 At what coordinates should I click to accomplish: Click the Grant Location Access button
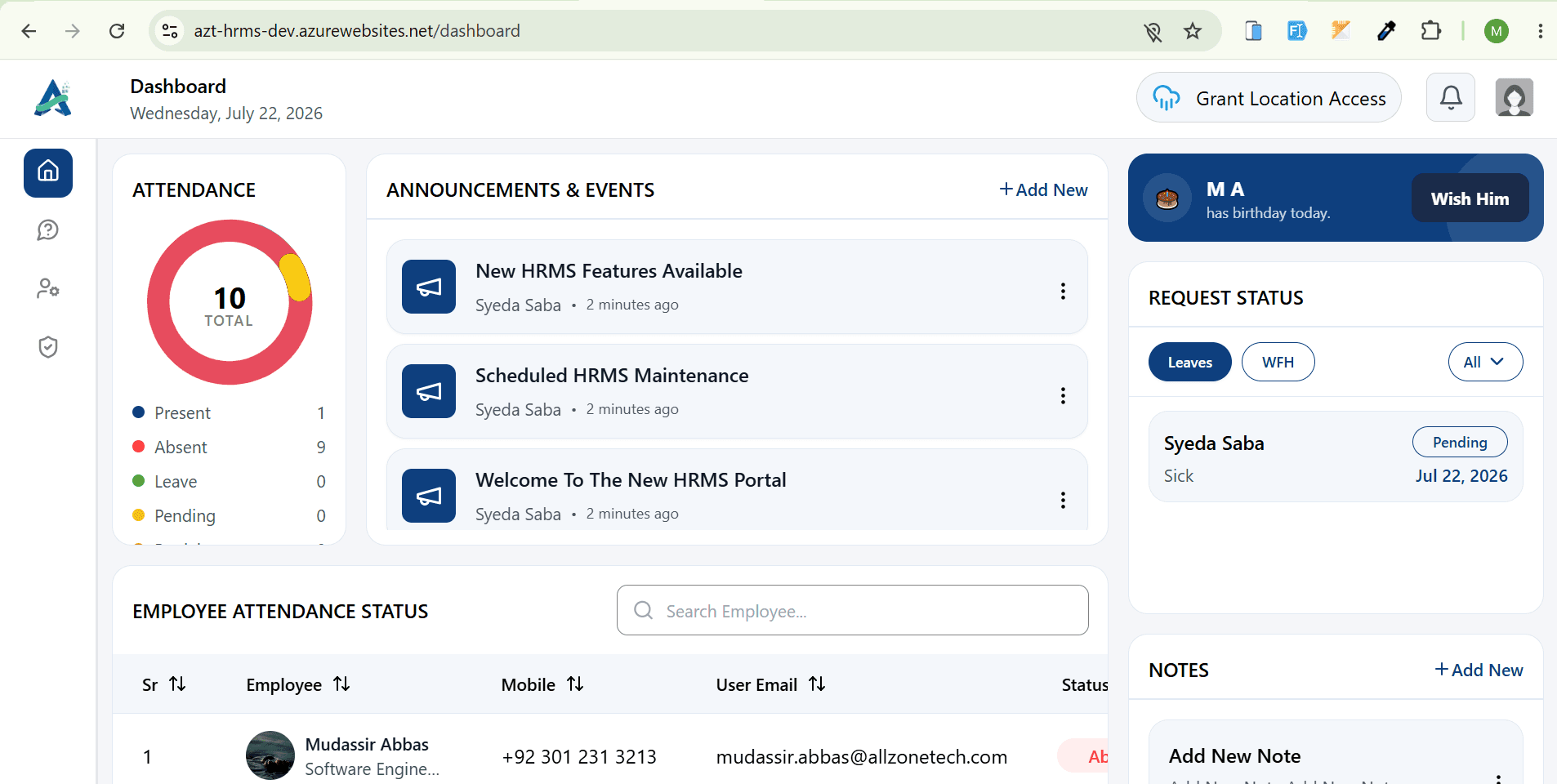tap(1269, 98)
